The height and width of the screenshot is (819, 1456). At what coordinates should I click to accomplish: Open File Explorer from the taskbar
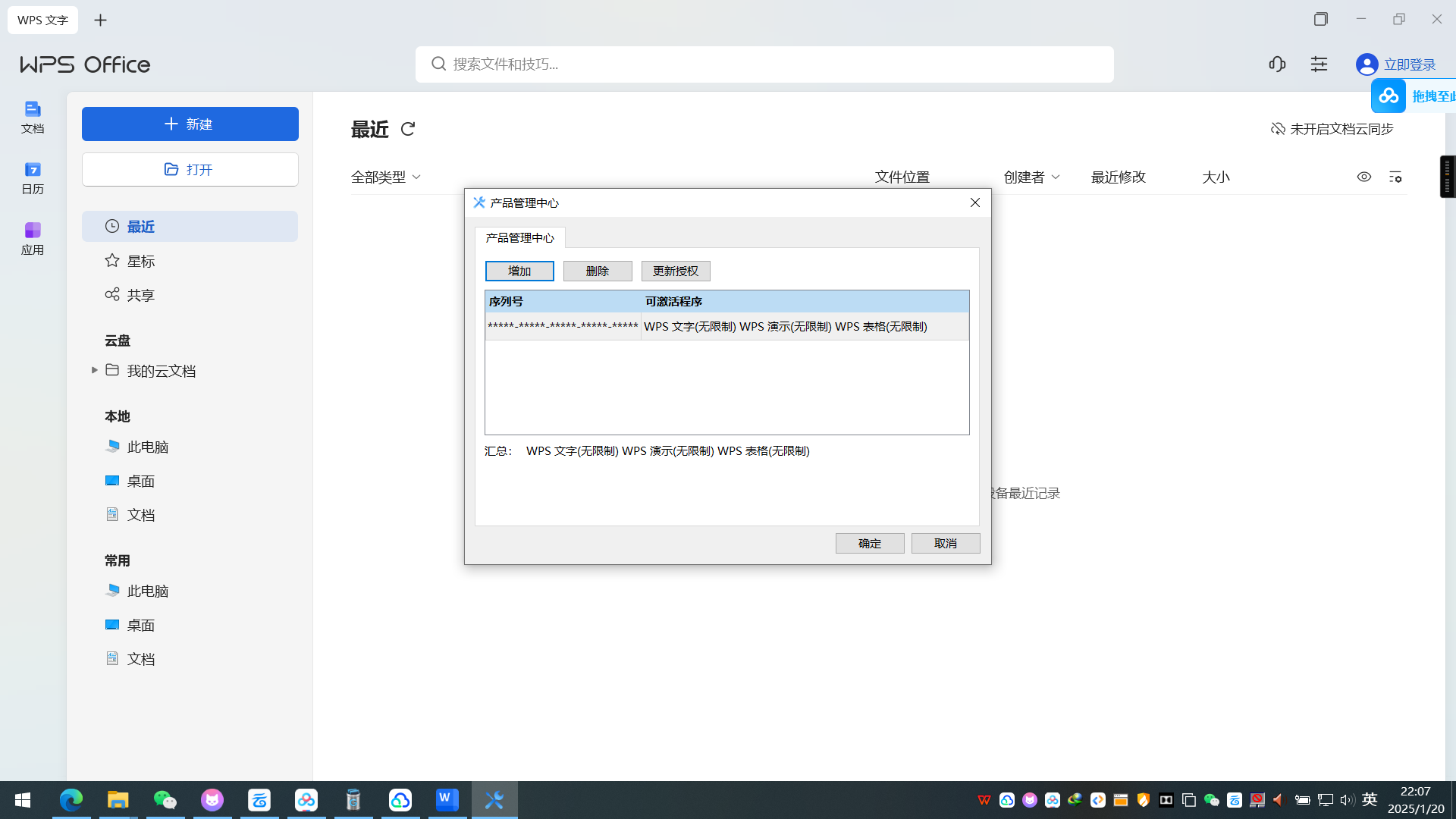tap(118, 800)
